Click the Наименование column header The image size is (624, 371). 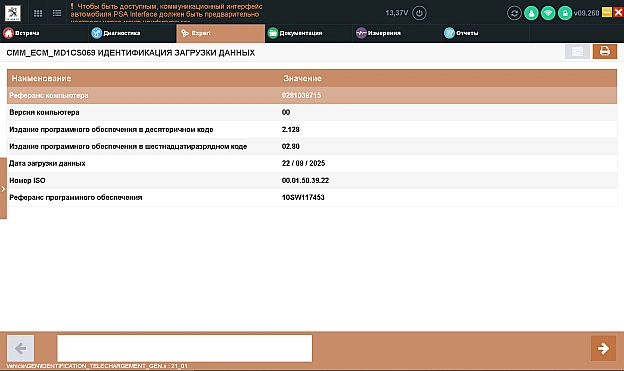[x=41, y=78]
